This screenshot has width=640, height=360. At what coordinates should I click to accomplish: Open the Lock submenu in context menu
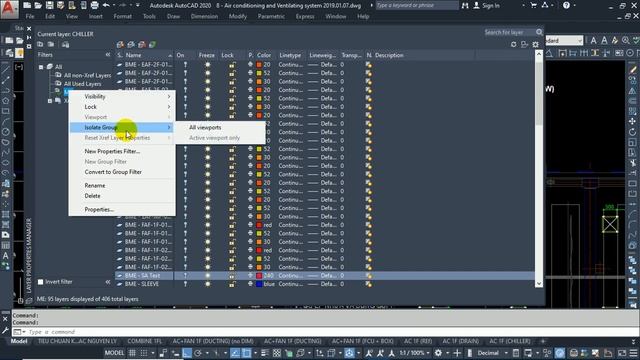pos(122,107)
